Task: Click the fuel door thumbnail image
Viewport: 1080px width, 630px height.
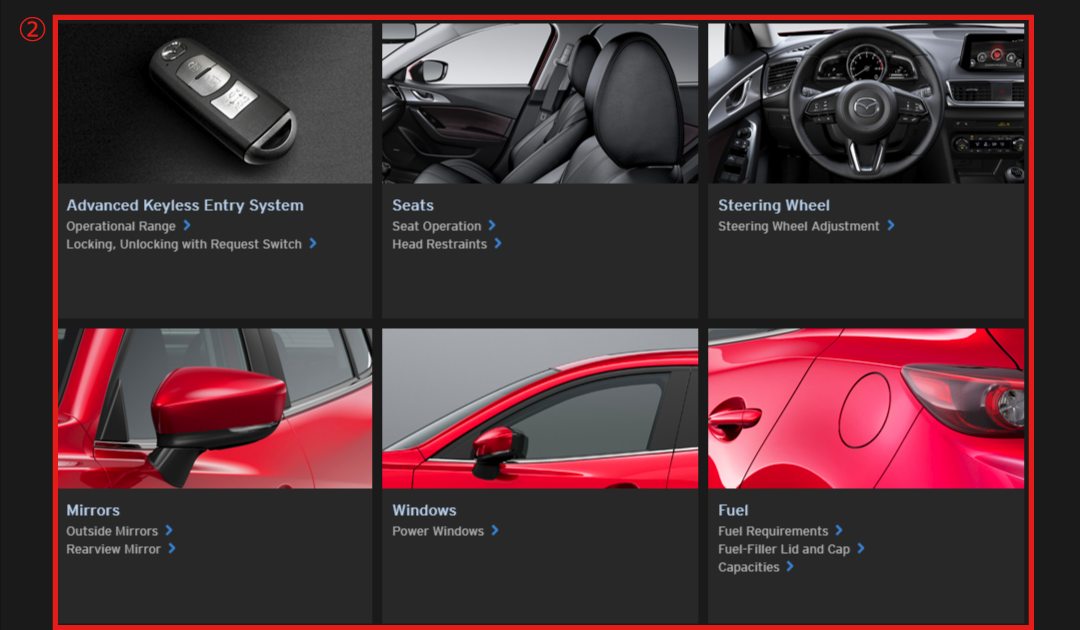Action: pos(866,408)
